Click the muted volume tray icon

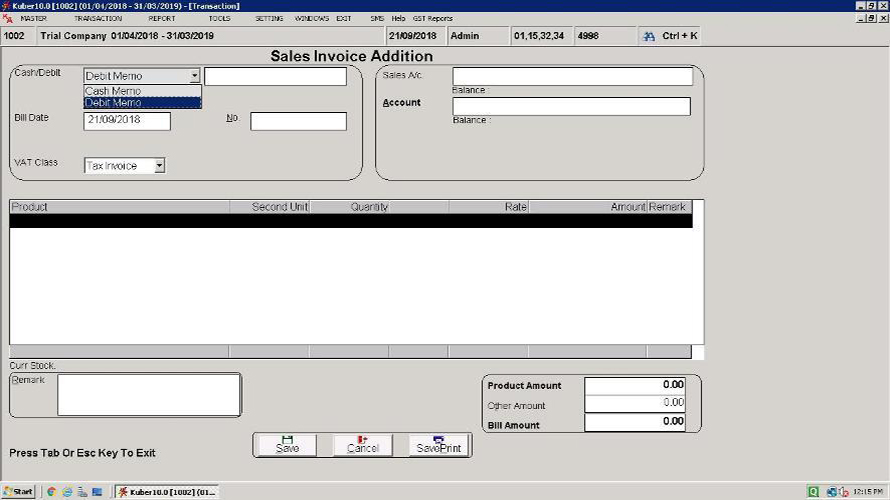[x=844, y=492]
